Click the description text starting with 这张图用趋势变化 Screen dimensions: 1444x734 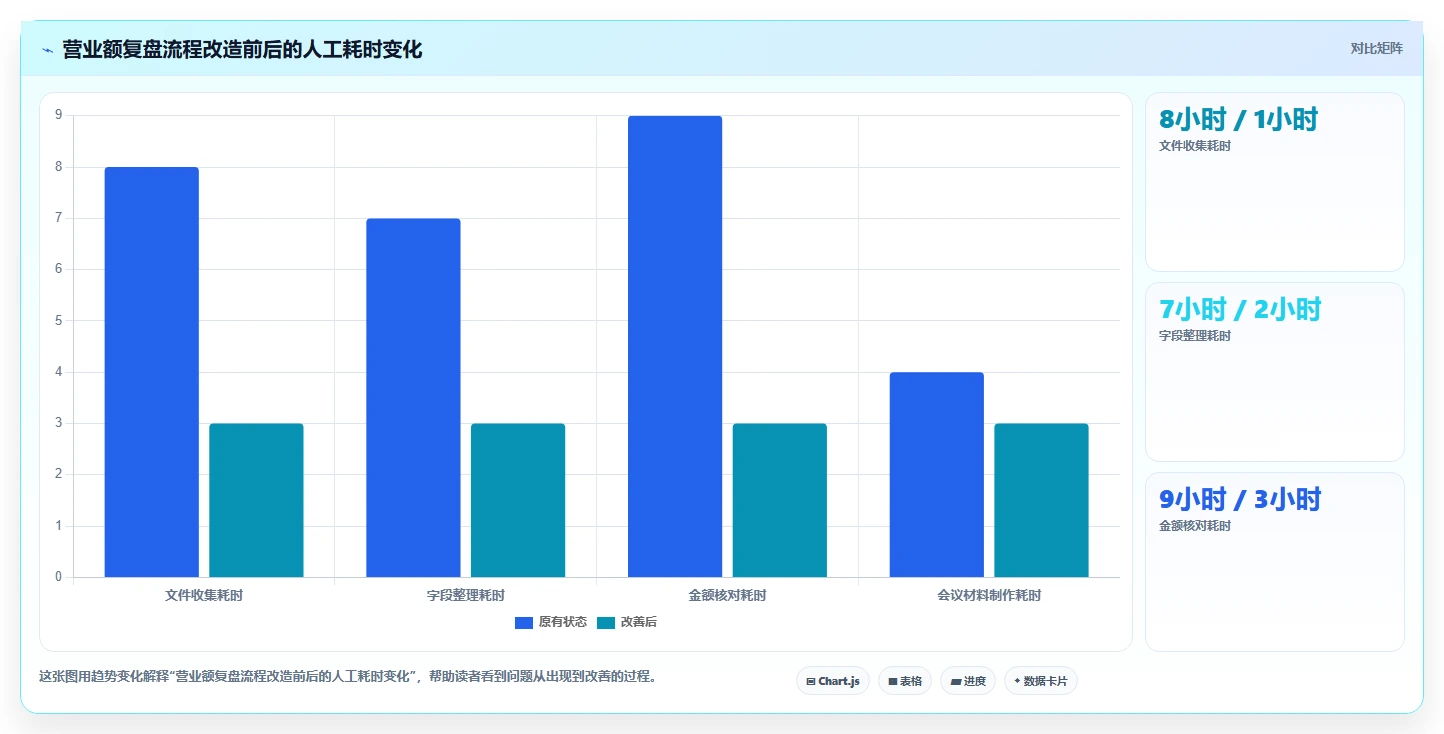pyautogui.click(x=350, y=676)
